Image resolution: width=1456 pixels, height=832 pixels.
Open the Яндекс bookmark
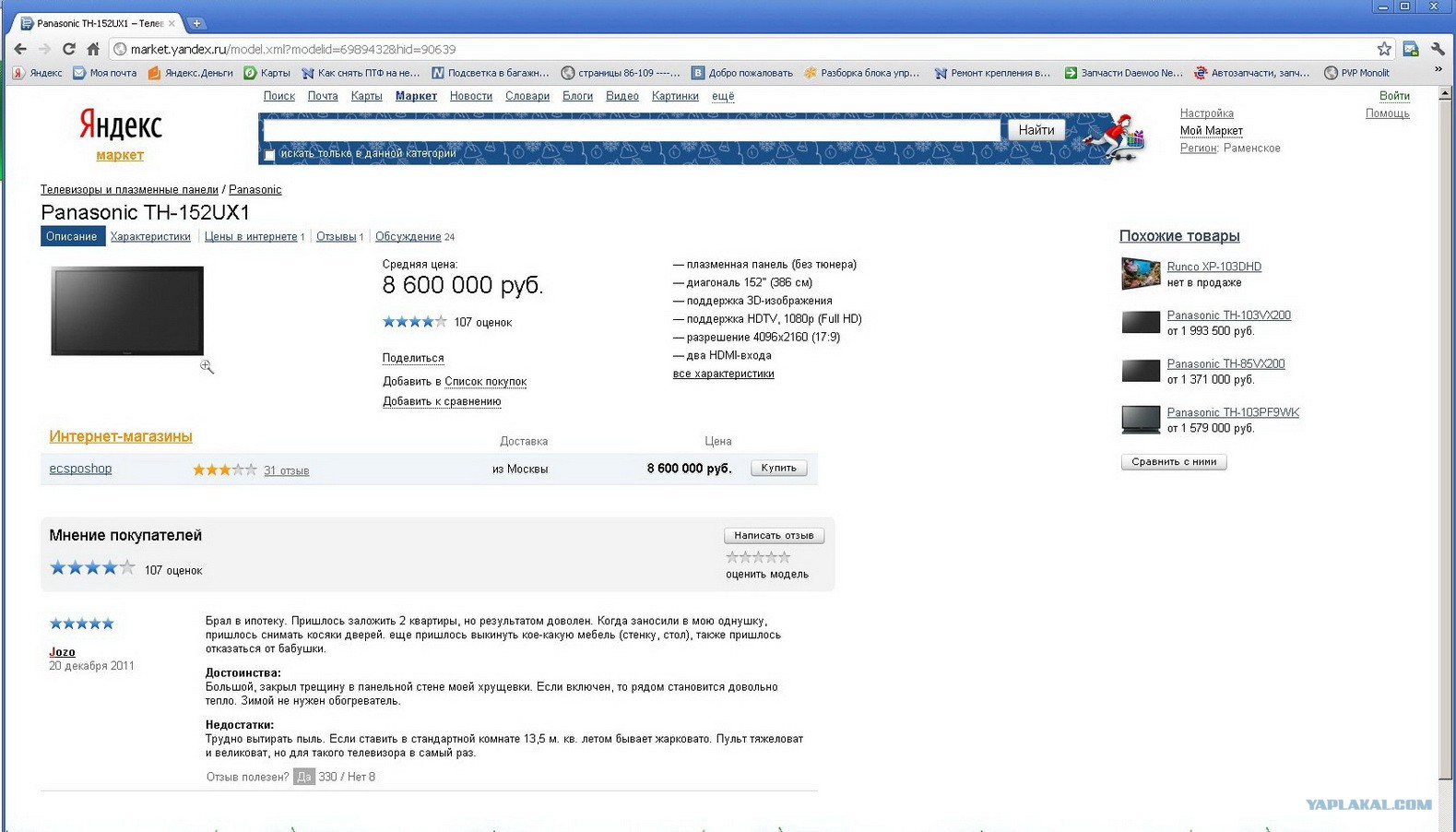(x=38, y=73)
